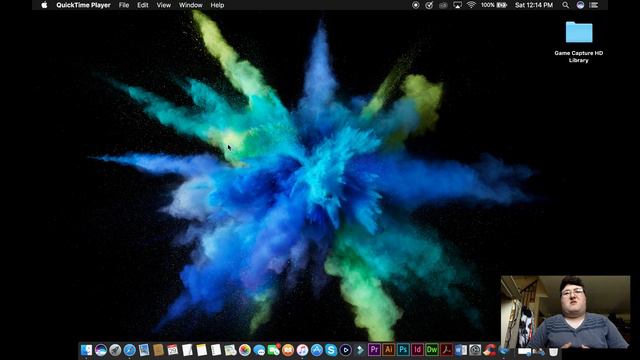
Task: Launch Adobe Illustrator from Dock
Action: 389,350
